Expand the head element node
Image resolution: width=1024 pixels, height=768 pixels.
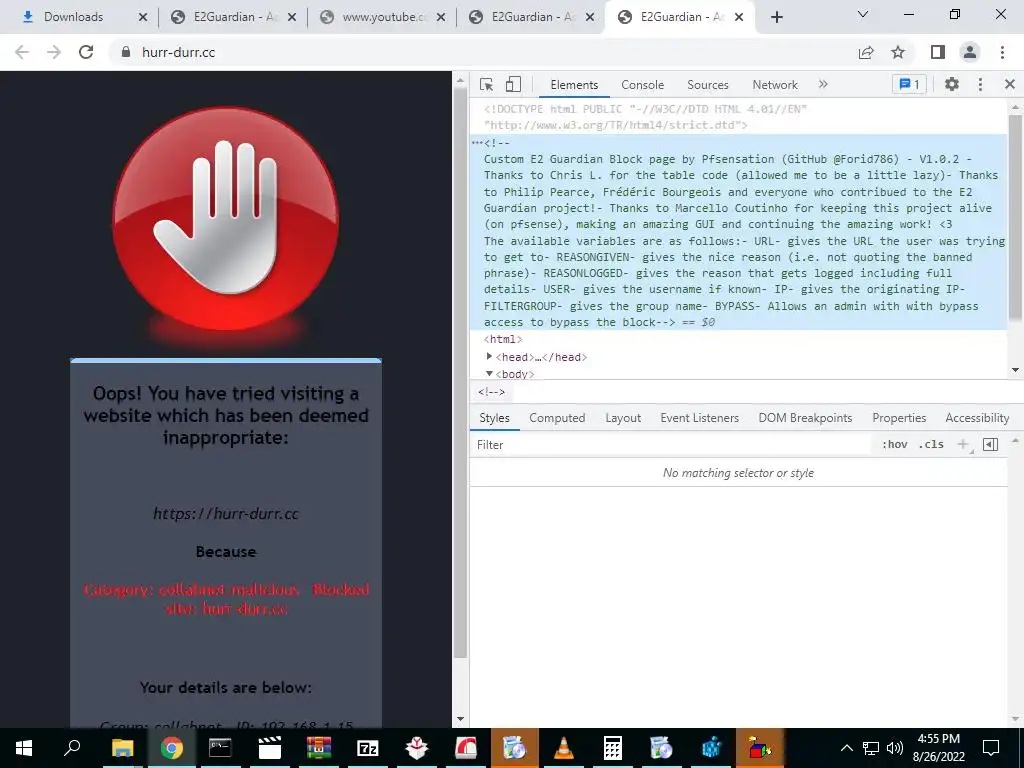click(x=489, y=357)
